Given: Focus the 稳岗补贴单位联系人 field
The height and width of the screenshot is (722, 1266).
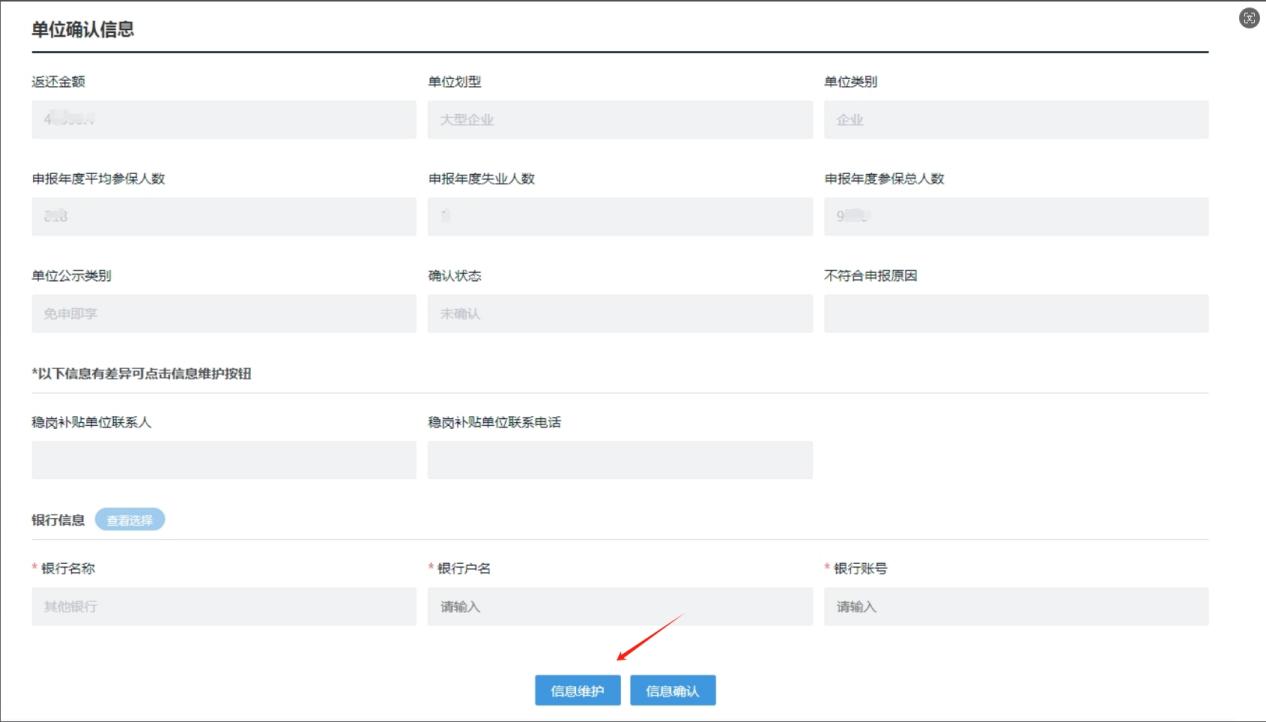Looking at the screenshot, I should tap(223, 460).
